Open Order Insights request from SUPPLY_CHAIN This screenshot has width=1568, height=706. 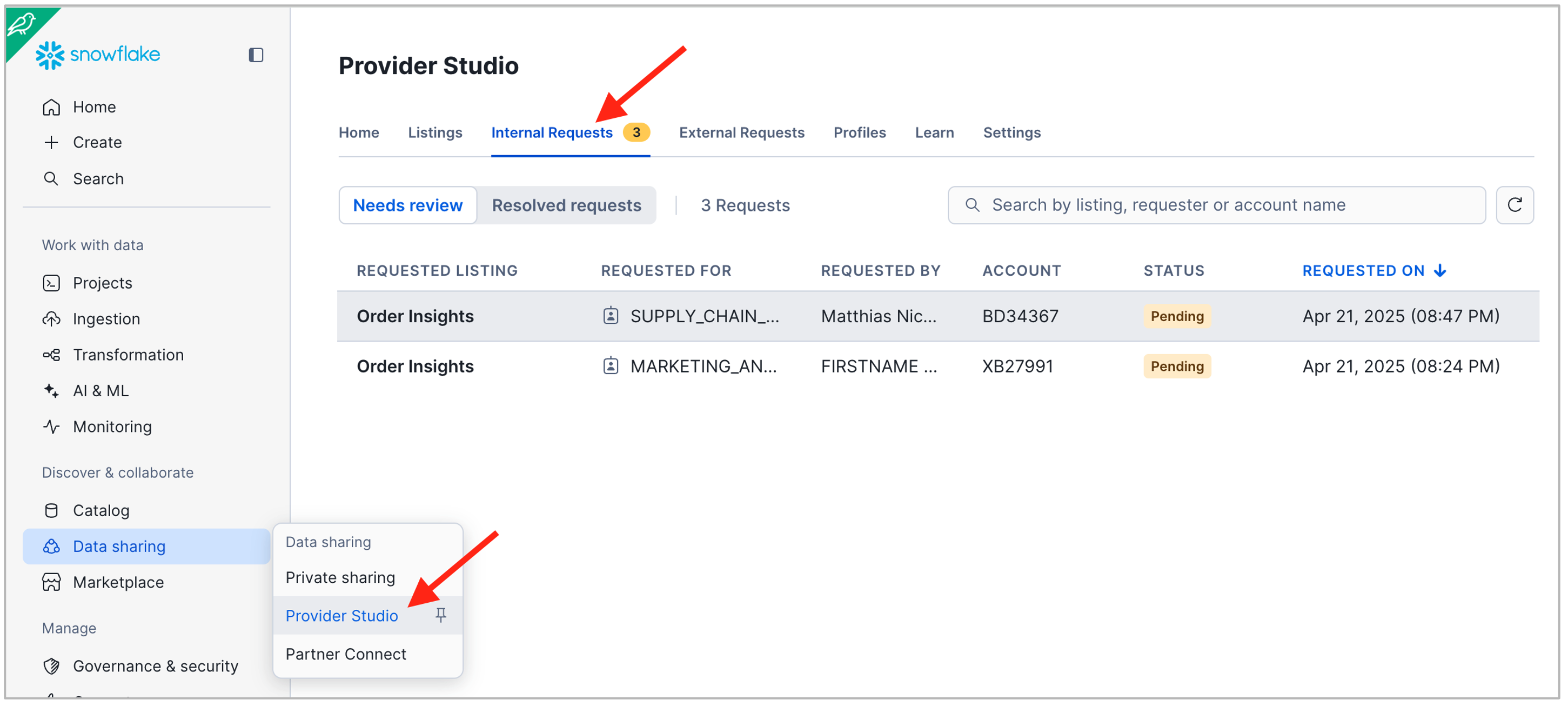pyautogui.click(x=414, y=317)
